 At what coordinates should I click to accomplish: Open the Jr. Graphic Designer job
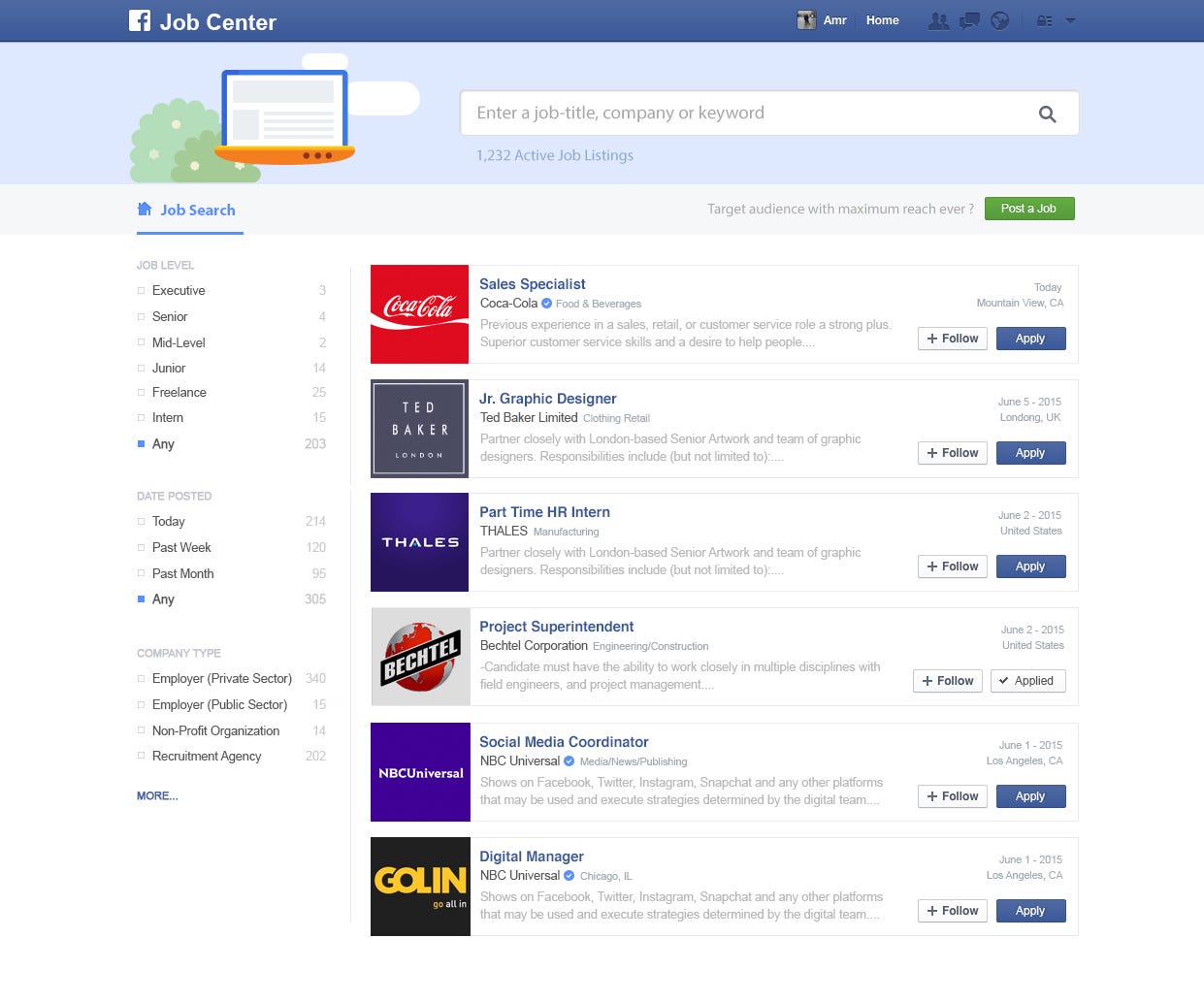548,399
